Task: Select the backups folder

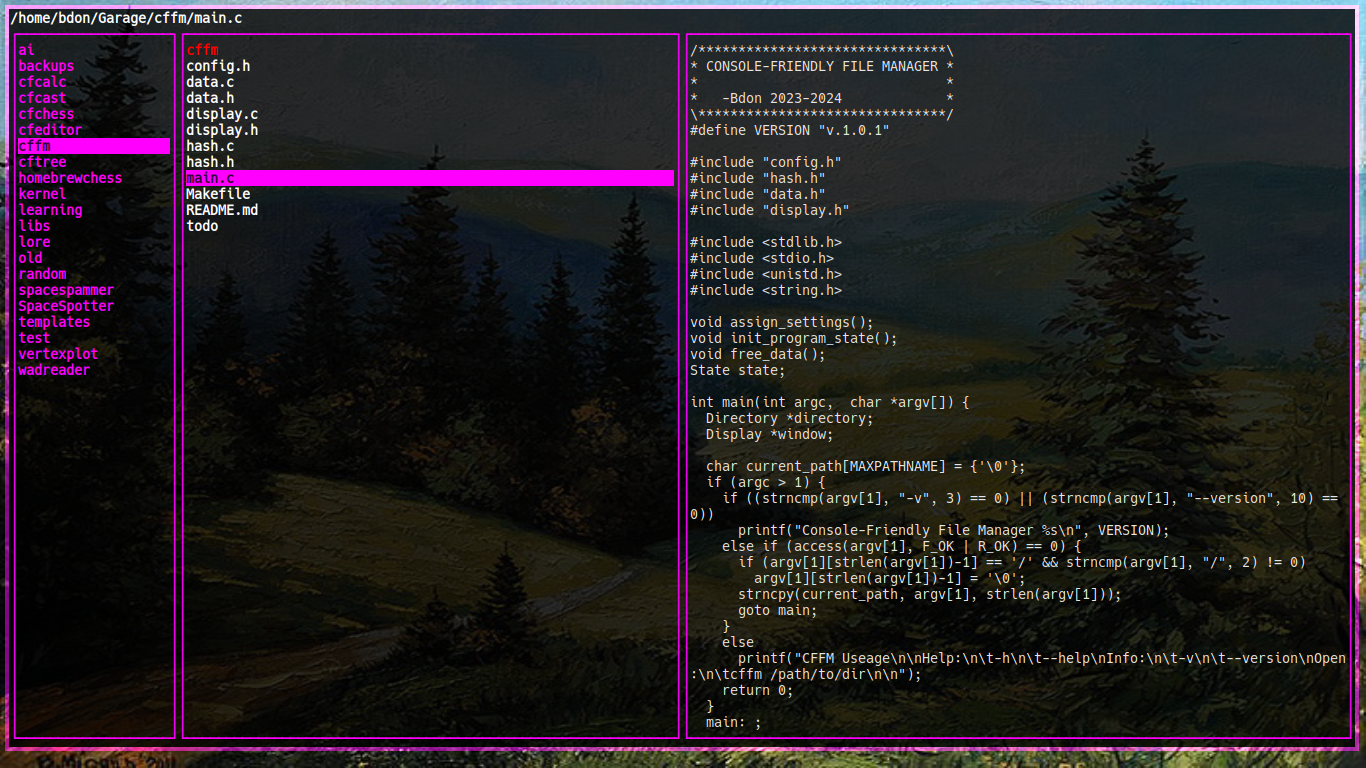Action: (x=46, y=66)
